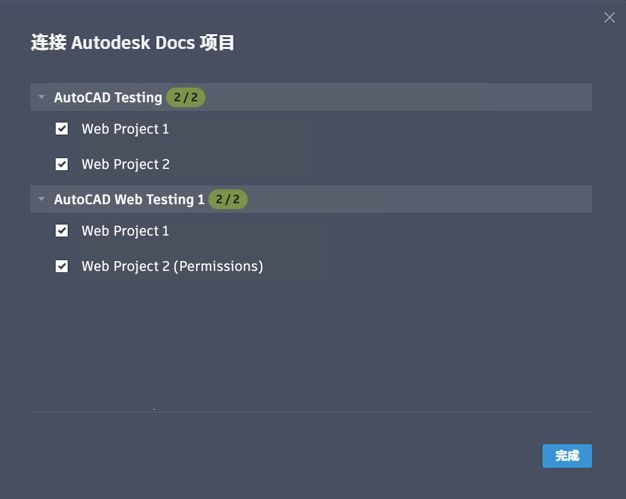626x499 pixels.
Task: Click the 完成 button
Action: pyautogui.click(x=567, y=456)
